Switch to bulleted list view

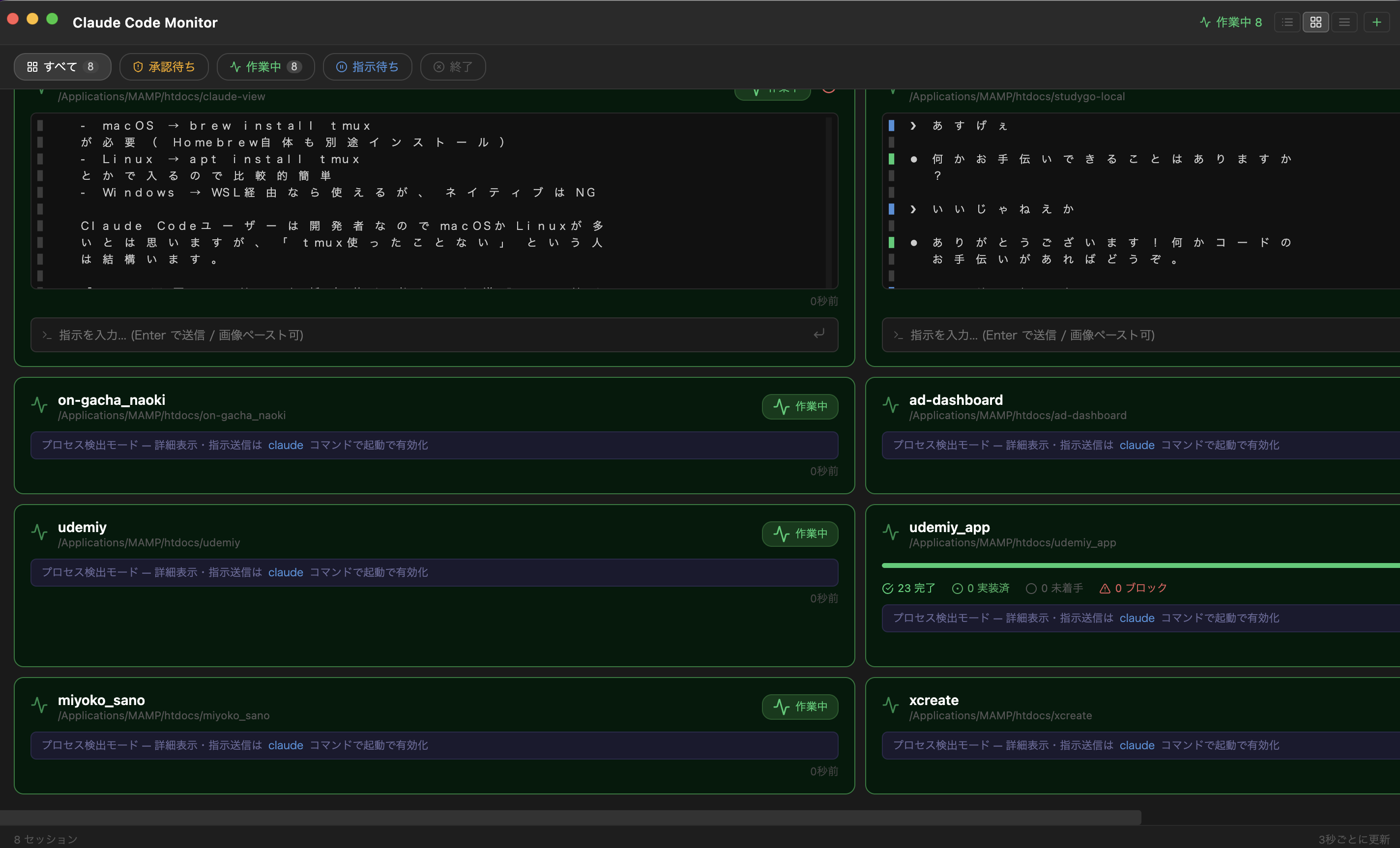1287,22
